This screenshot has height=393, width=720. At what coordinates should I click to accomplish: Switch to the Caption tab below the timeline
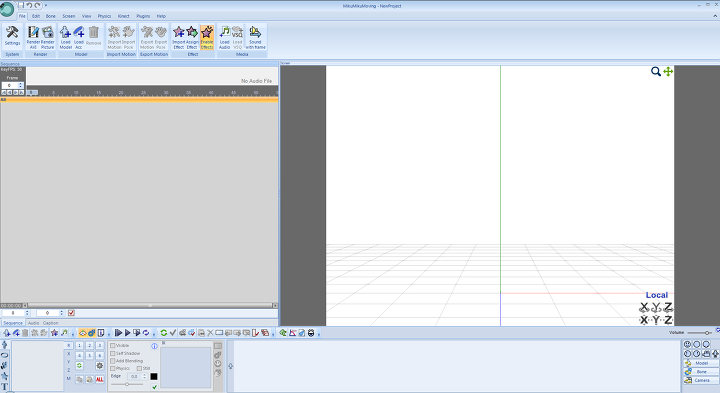(x=51, y=323)
